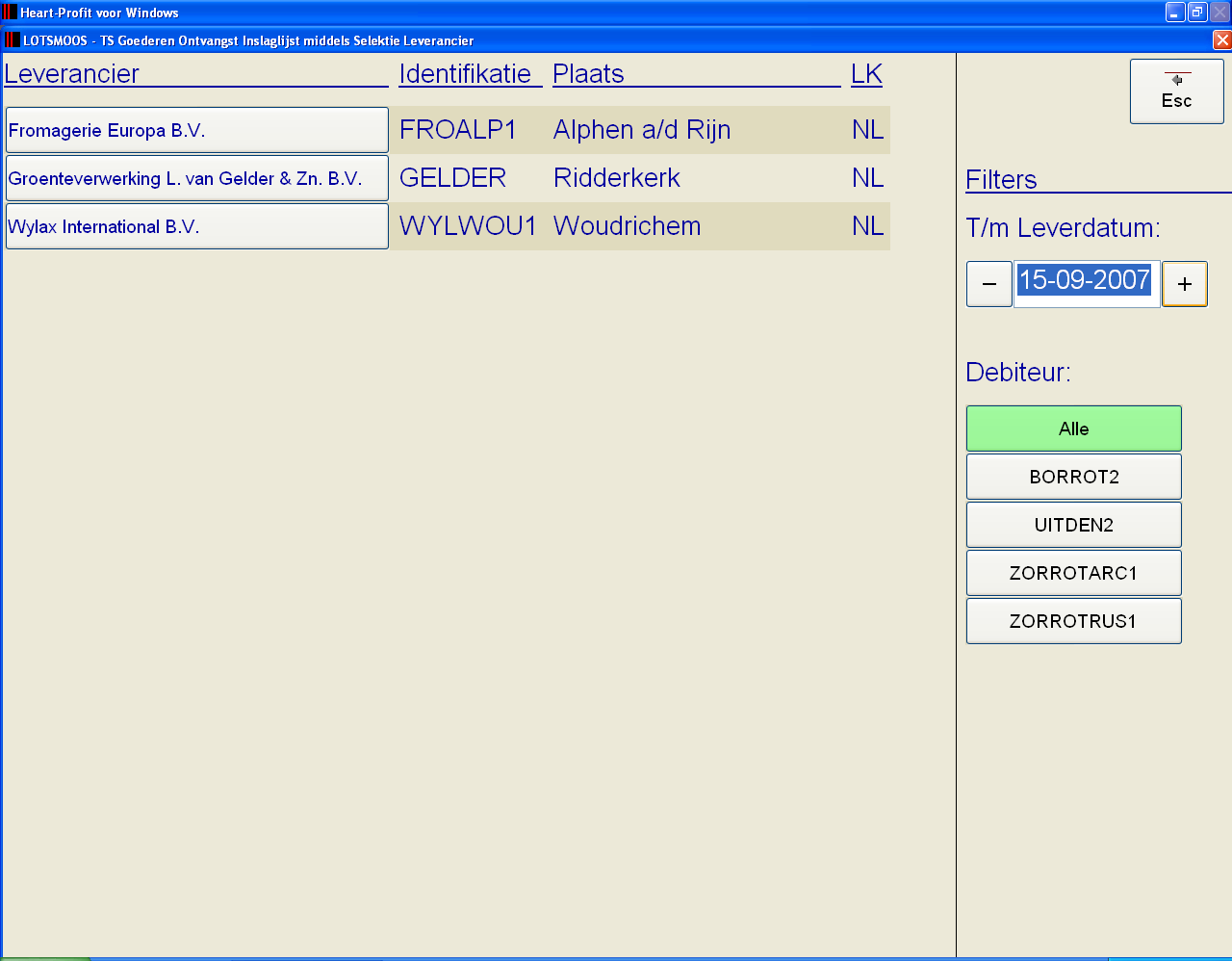Minimize the Heart-Profit main window

tap(1175, 13)
